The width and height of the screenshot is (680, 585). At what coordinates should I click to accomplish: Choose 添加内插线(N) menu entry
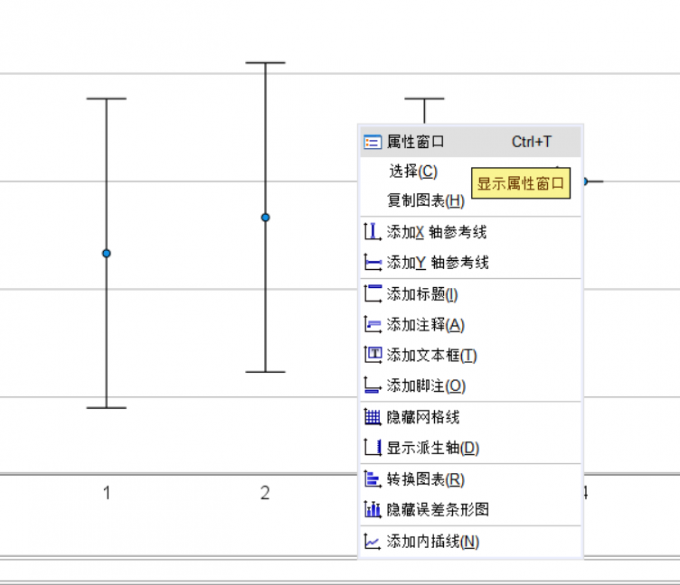pos(471,542)
